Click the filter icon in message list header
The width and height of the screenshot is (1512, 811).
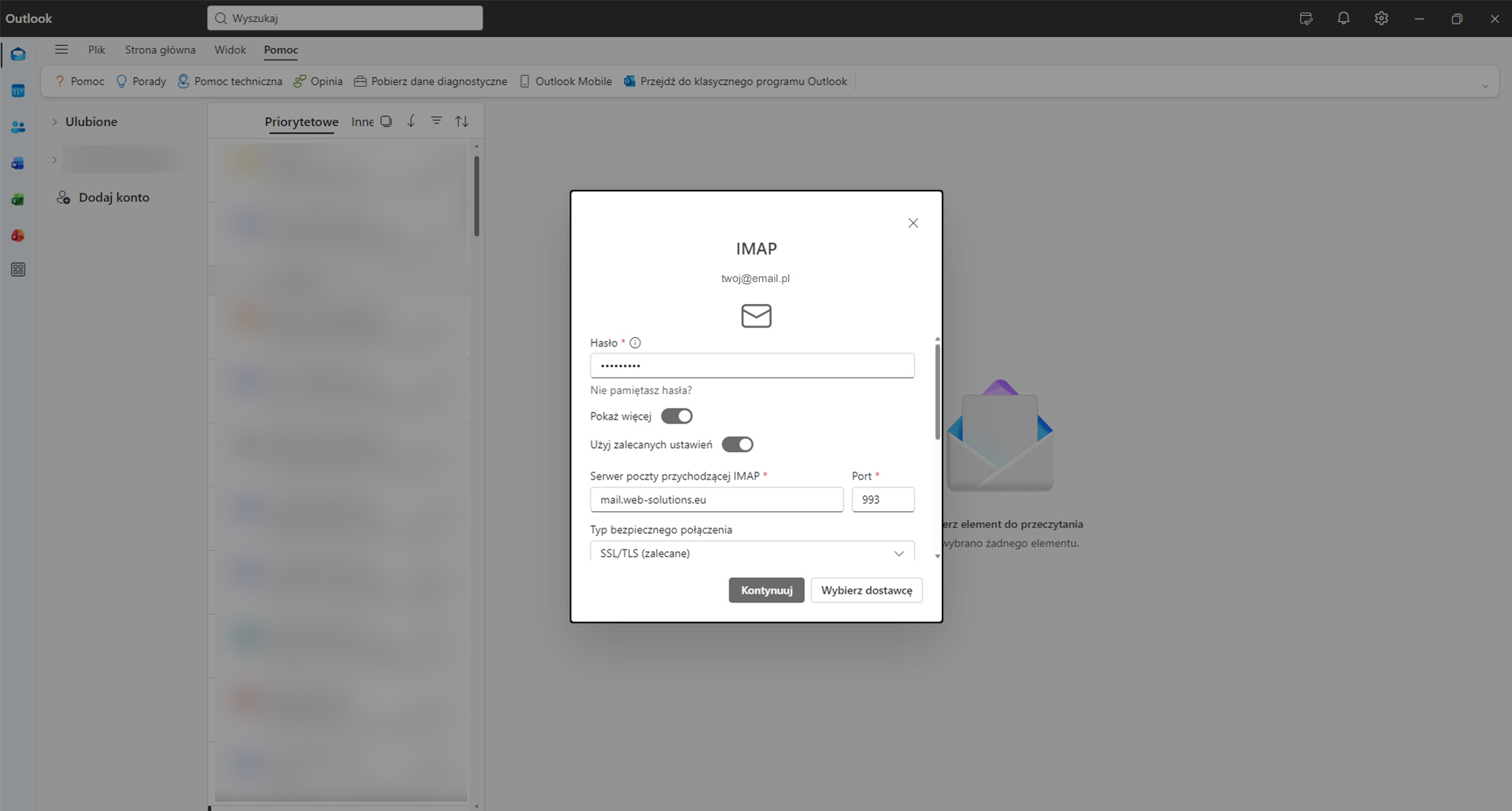pos(436,121)
